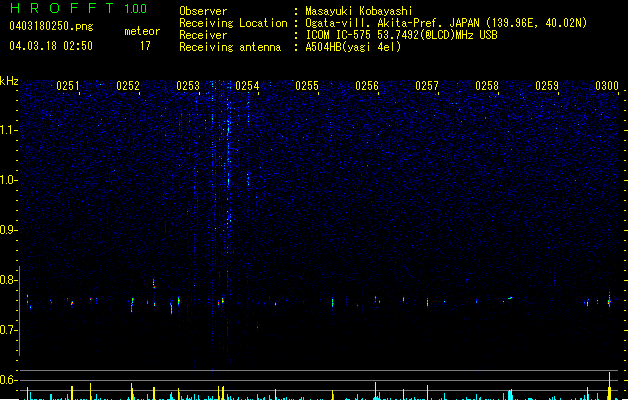The image size is (629, 400).
Task: Click the 0300 time marker
Action: click(607, 86)
